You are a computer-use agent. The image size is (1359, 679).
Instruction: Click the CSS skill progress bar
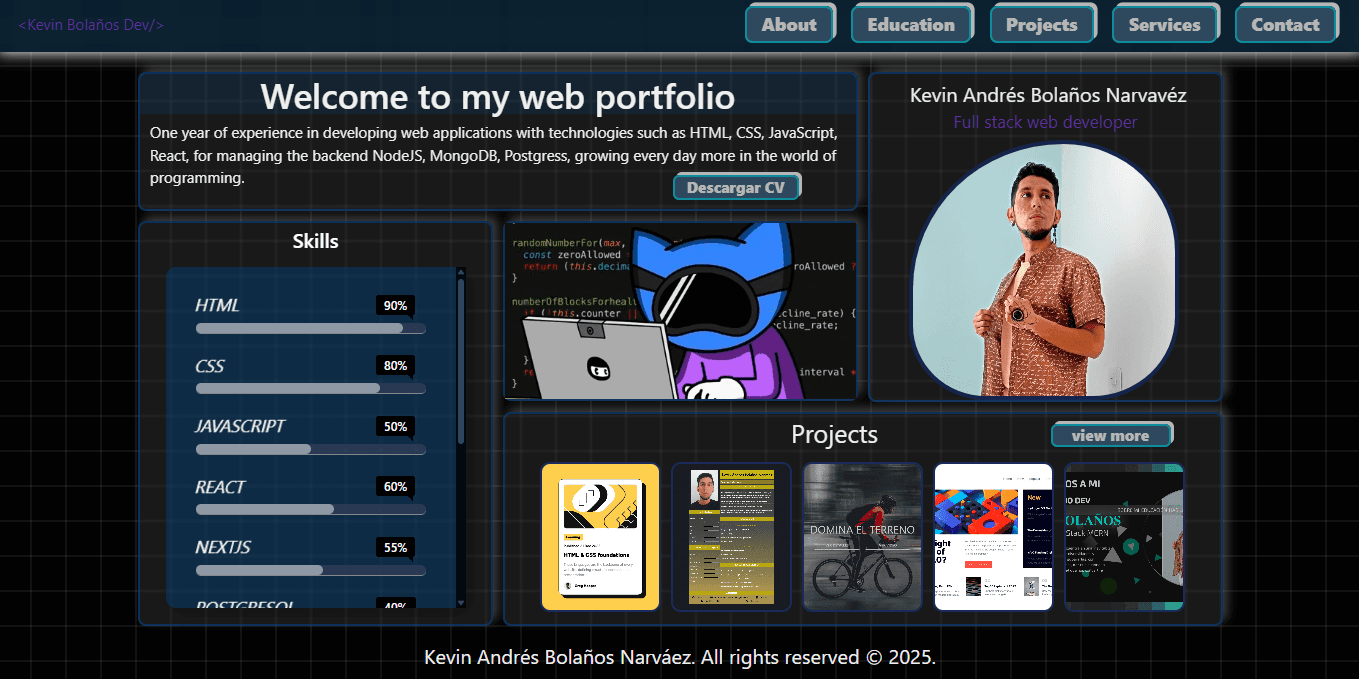(310, 389)
